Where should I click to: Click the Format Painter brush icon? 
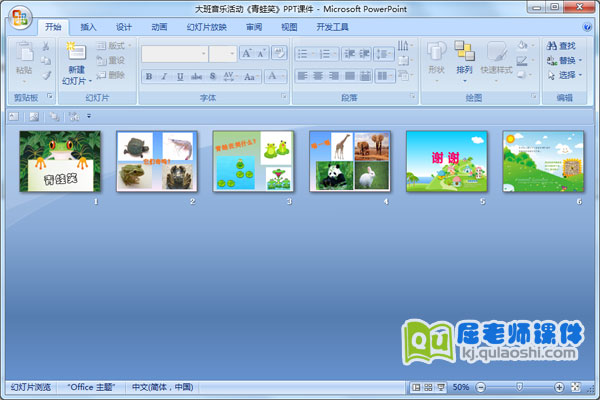coord(46,75)
